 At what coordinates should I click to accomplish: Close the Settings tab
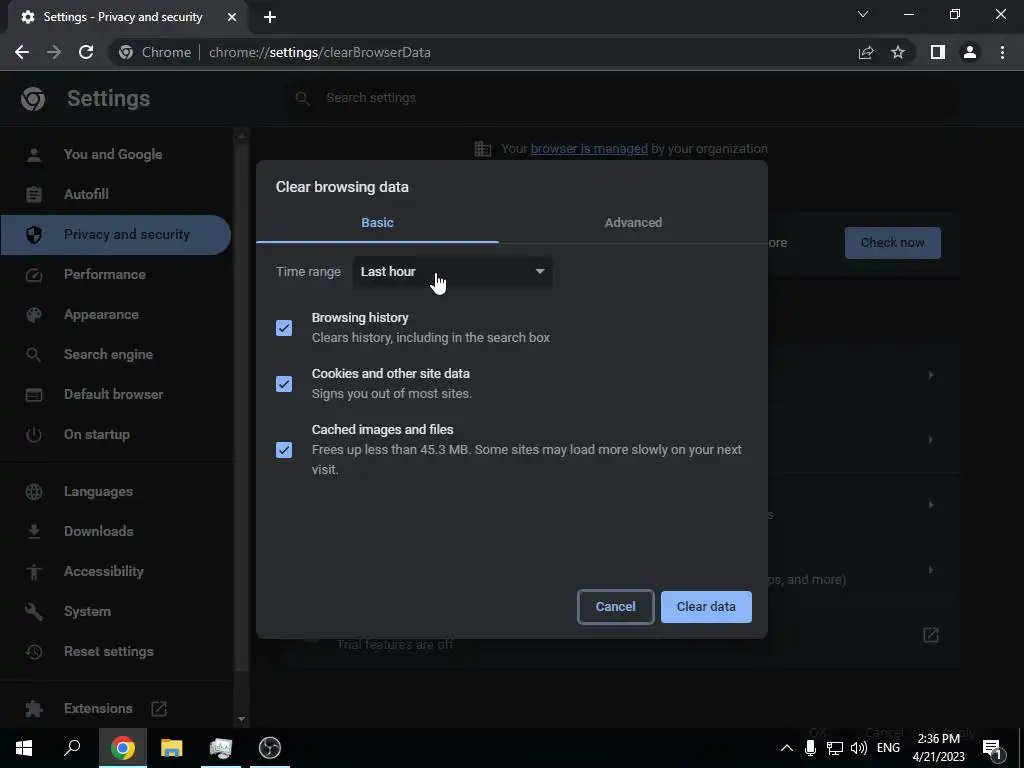click(x=232, y=17)
